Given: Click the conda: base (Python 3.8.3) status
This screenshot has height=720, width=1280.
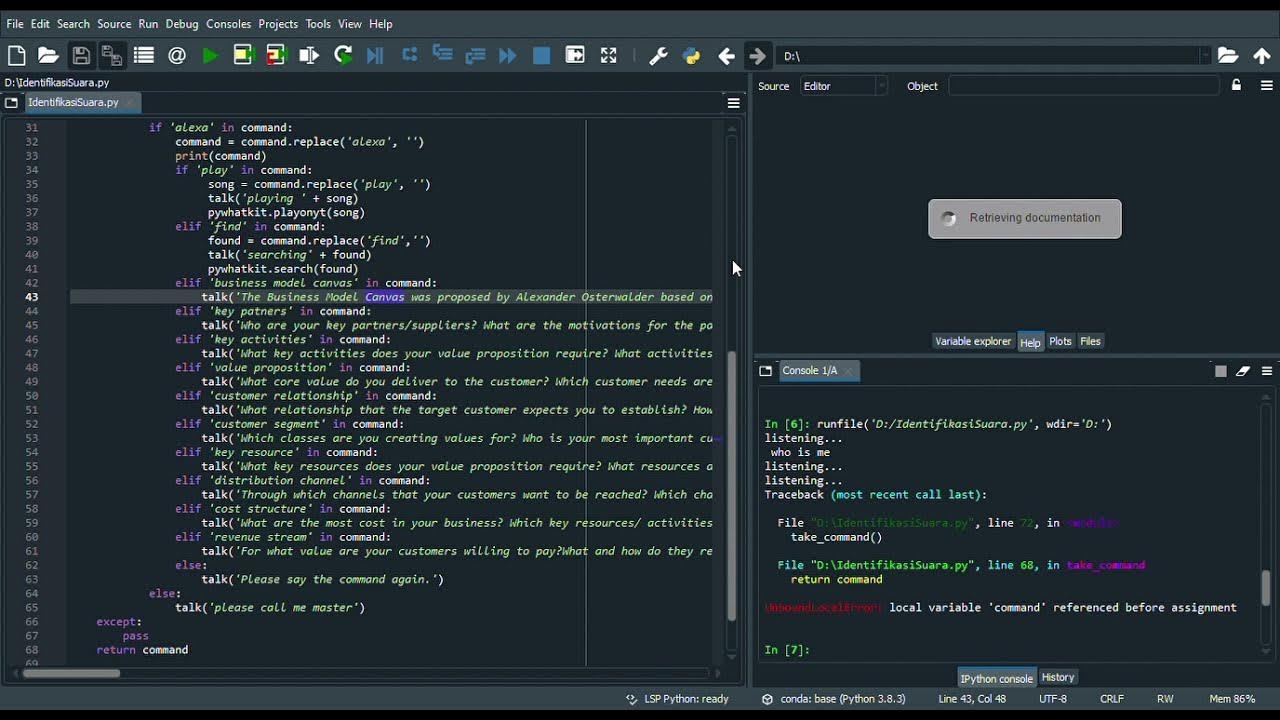Looking at the screenshot, I should 833,699.
